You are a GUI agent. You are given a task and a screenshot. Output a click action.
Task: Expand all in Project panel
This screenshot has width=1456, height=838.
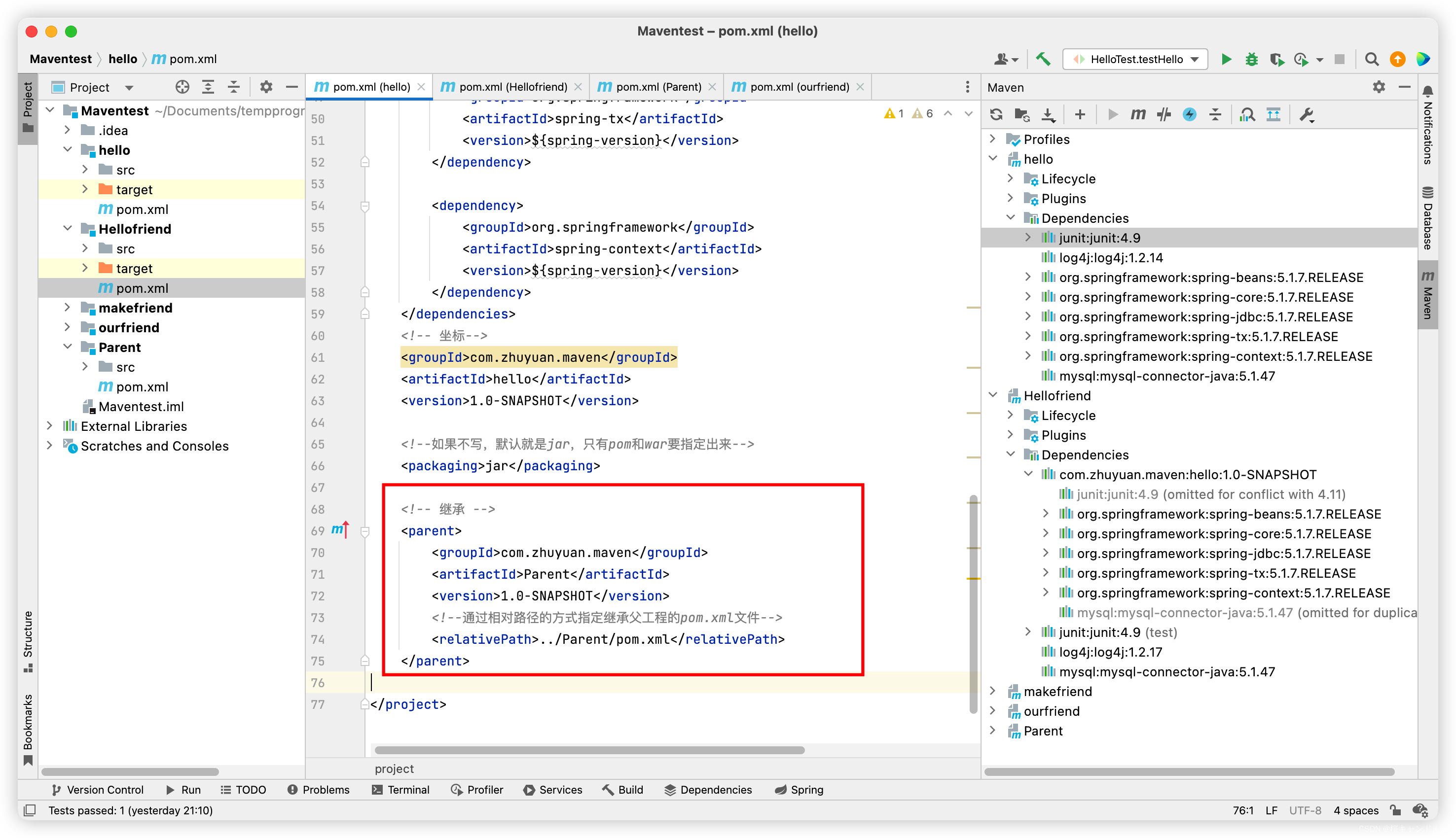click(x=208, y=87)
